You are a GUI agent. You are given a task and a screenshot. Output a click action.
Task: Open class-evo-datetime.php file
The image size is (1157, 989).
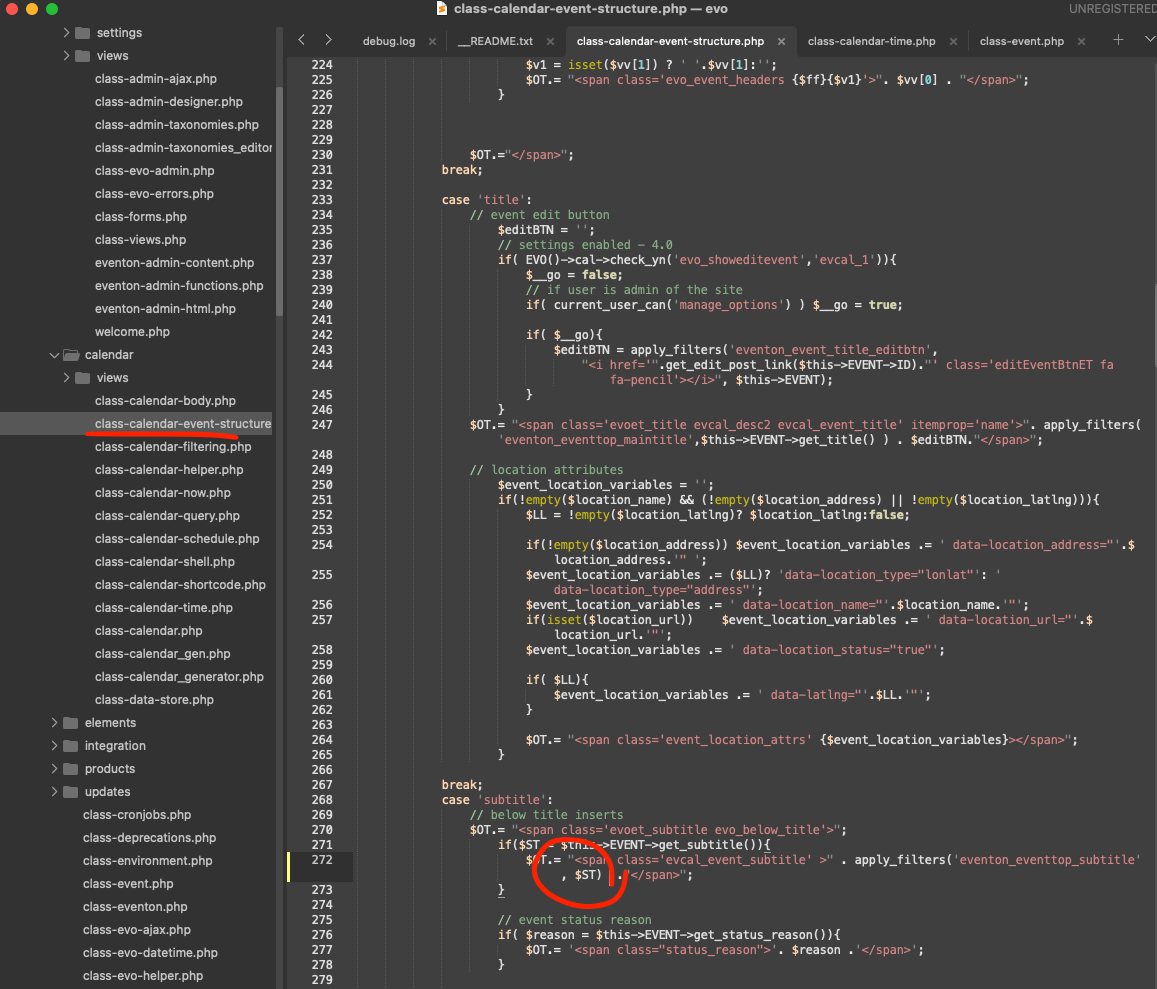coord(151,952)
